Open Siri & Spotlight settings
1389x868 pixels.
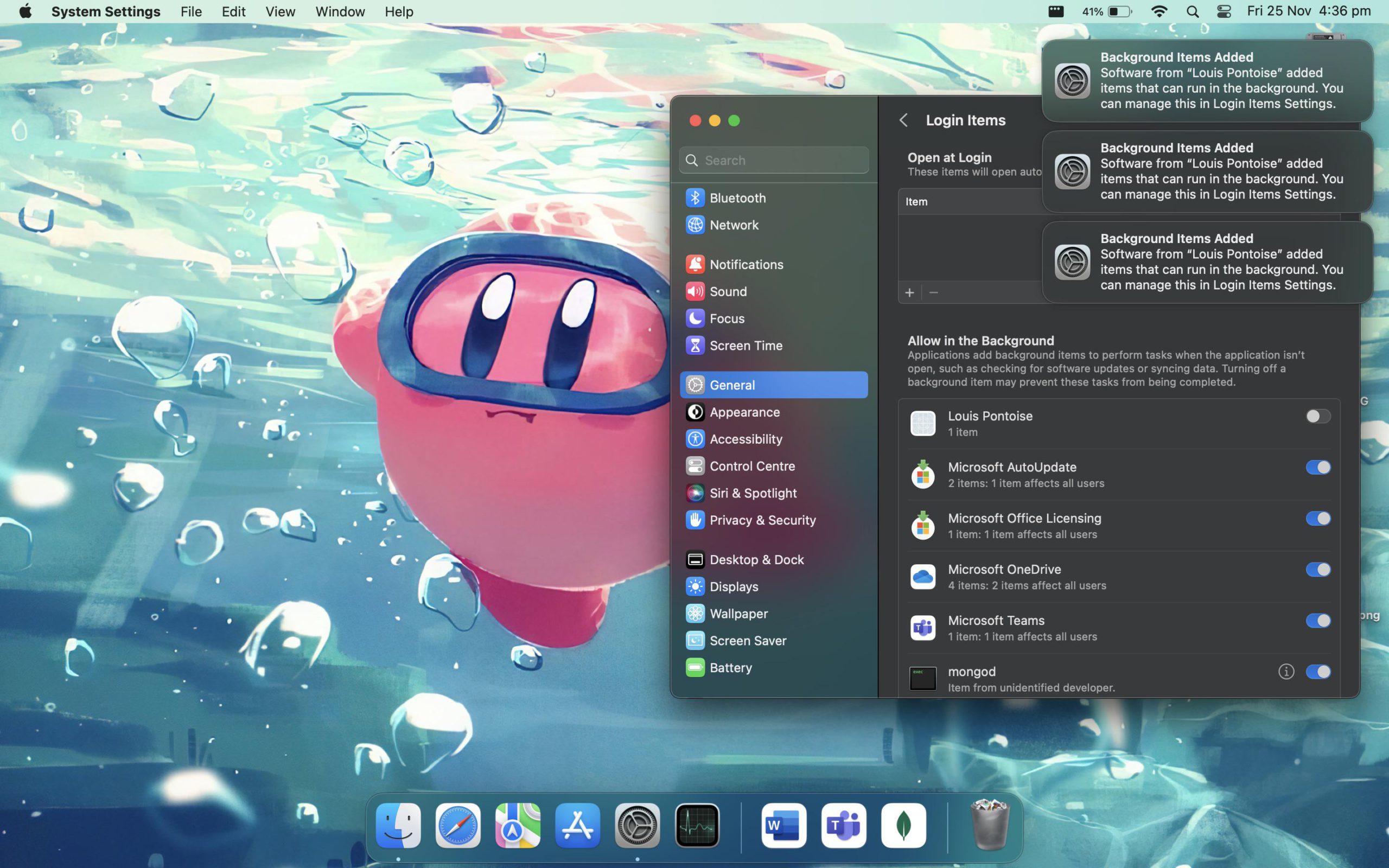click(773, 493)
